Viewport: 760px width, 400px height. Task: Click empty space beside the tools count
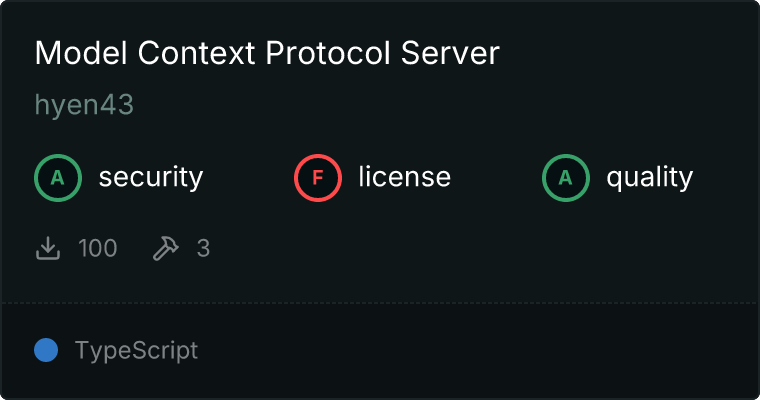(x=450, y=248)
